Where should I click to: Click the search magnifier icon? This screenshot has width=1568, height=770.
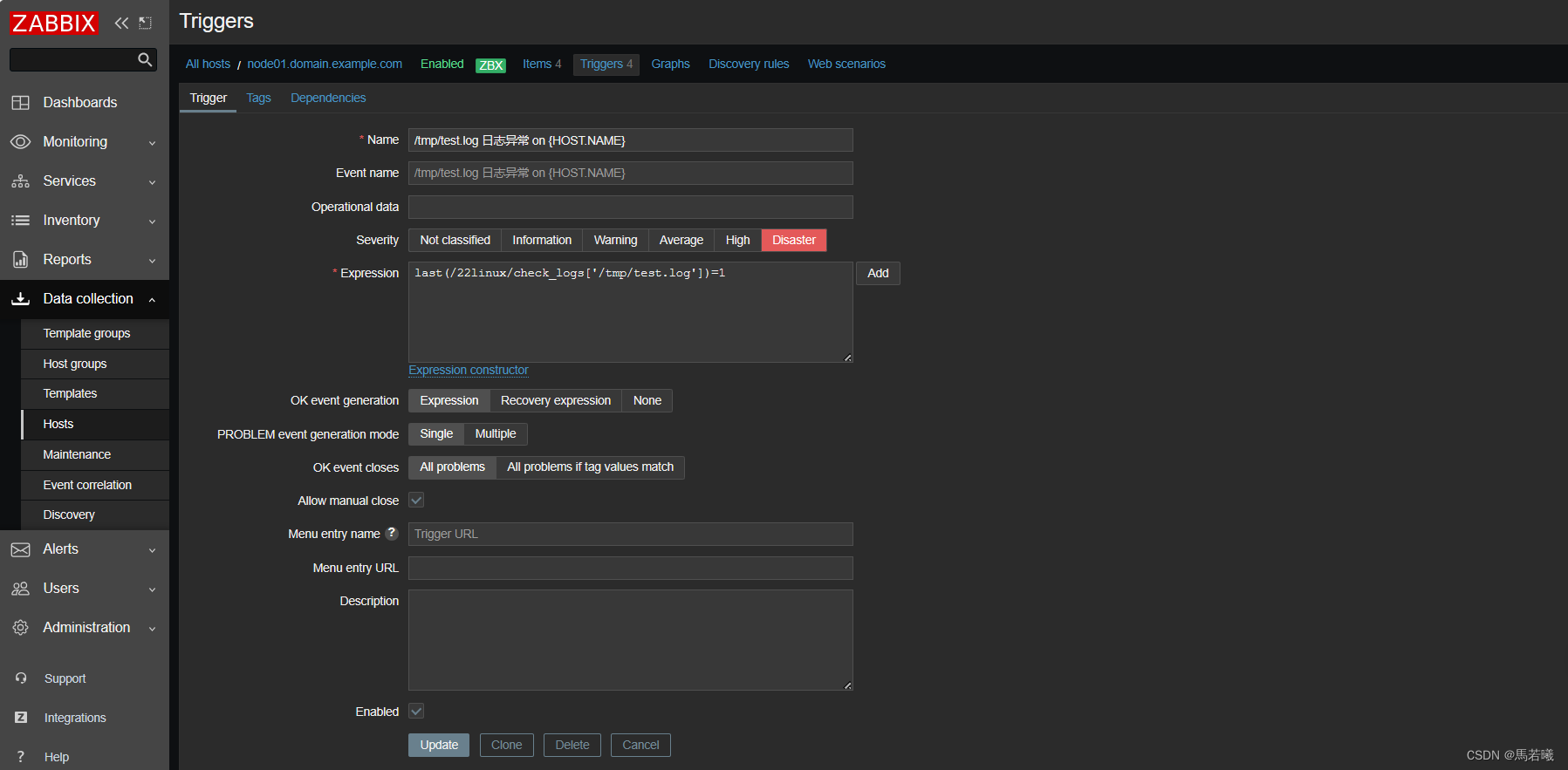(145, 59)
